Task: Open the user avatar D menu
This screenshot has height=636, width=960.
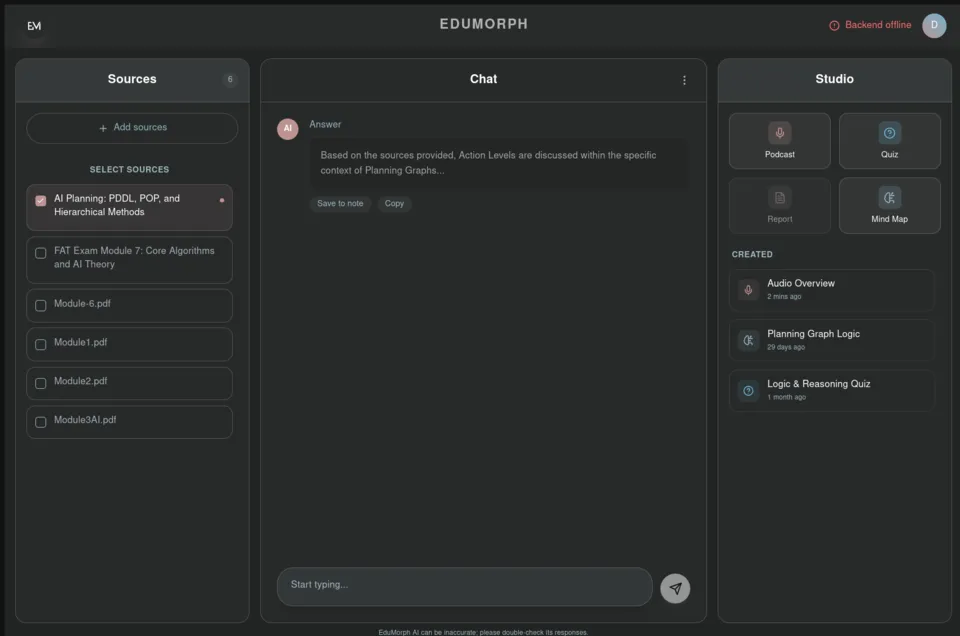Action: tap(934, 25)
